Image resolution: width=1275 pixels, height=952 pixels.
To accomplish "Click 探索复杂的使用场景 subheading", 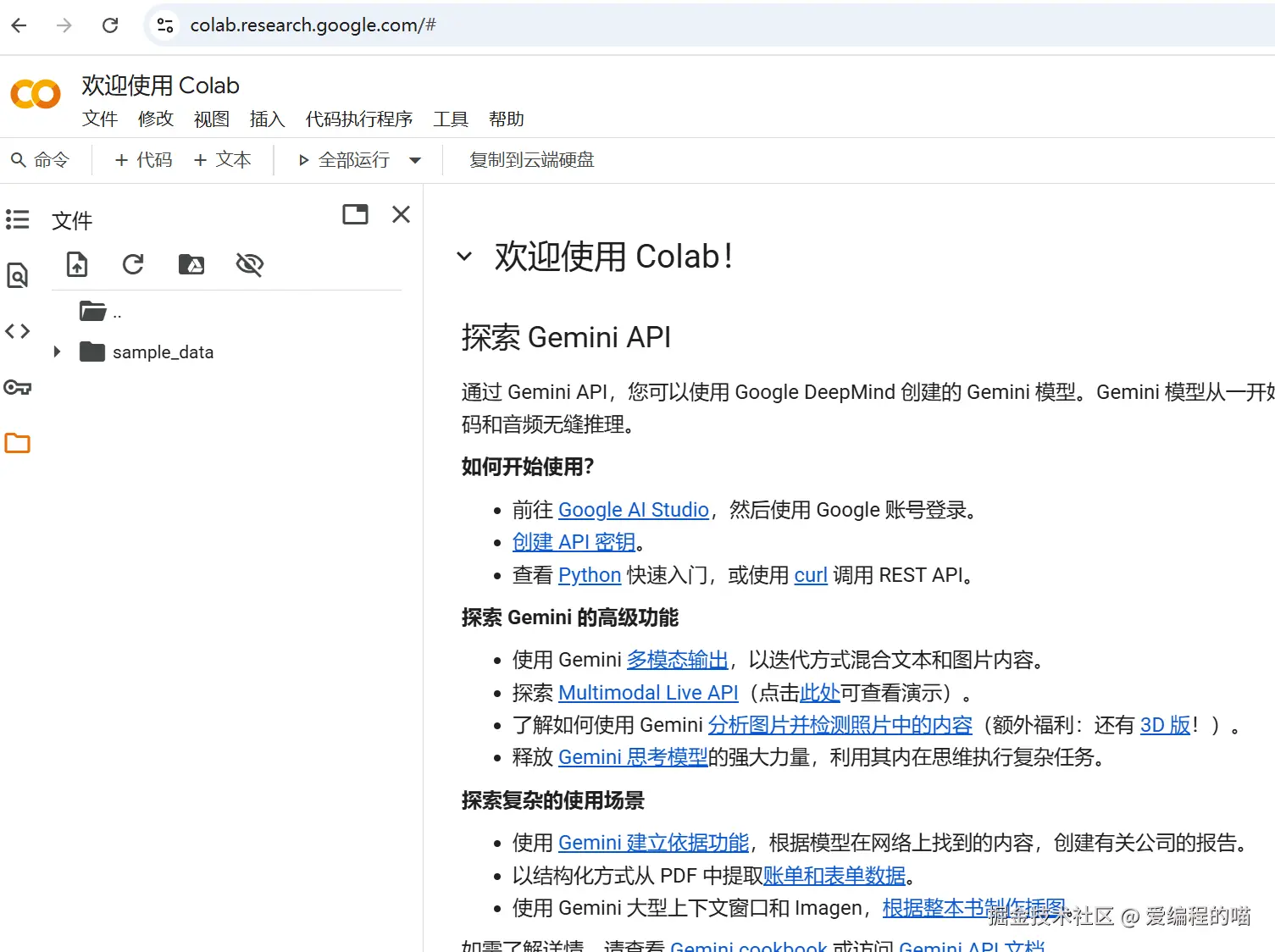I will (x=553, y=800).
